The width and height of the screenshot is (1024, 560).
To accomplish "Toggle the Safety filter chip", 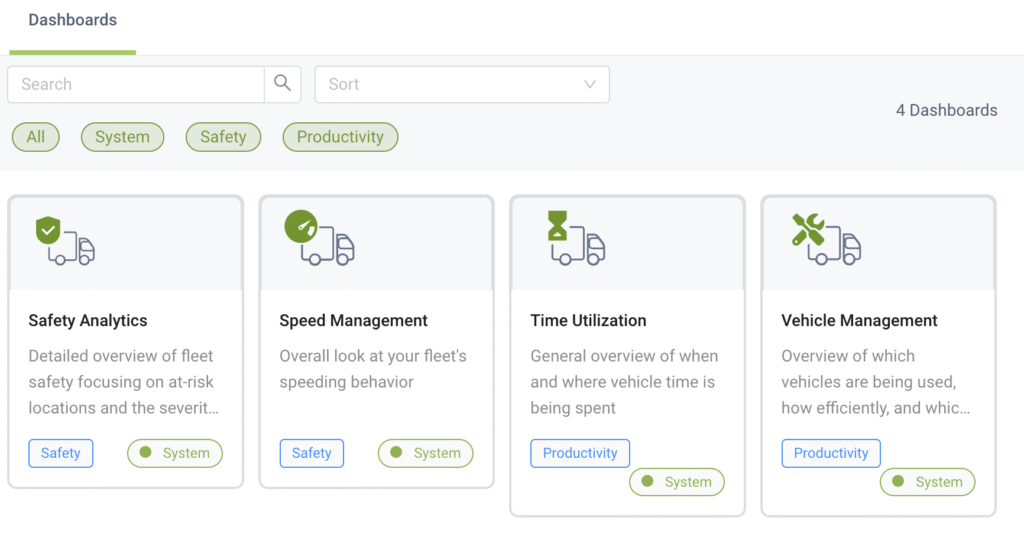I will (223, 137).
